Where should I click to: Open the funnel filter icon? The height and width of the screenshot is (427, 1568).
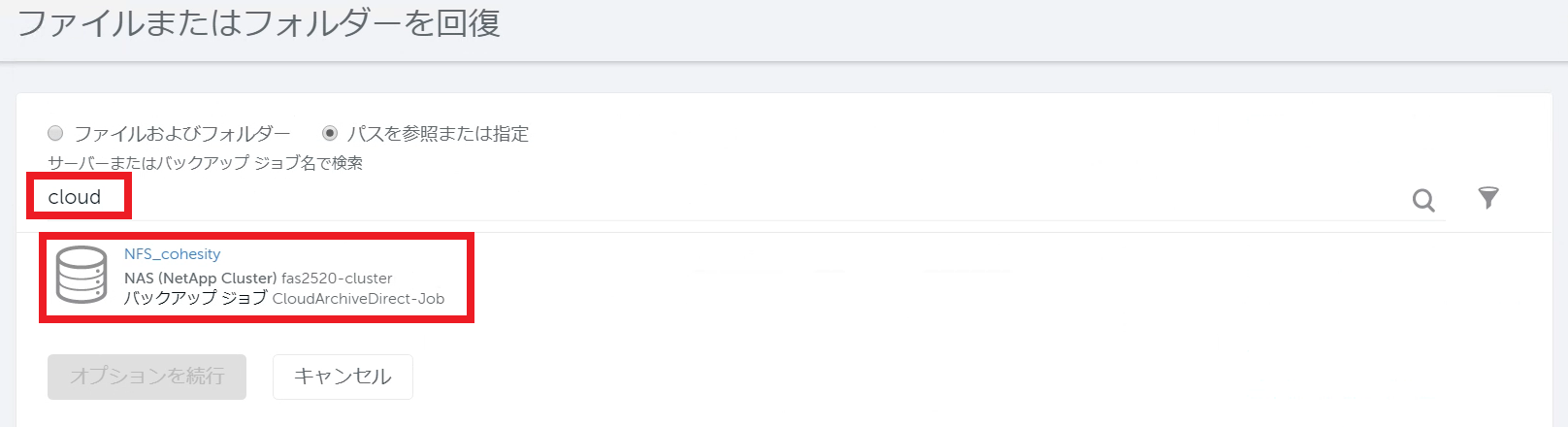click(x=1488, y=198)
